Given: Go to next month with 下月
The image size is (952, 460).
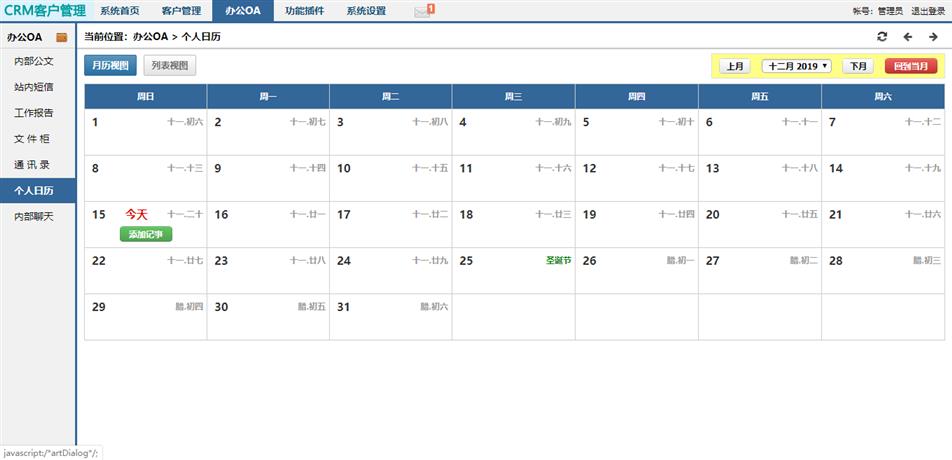Looking at the screenshot, I should (x=858, y=66).
